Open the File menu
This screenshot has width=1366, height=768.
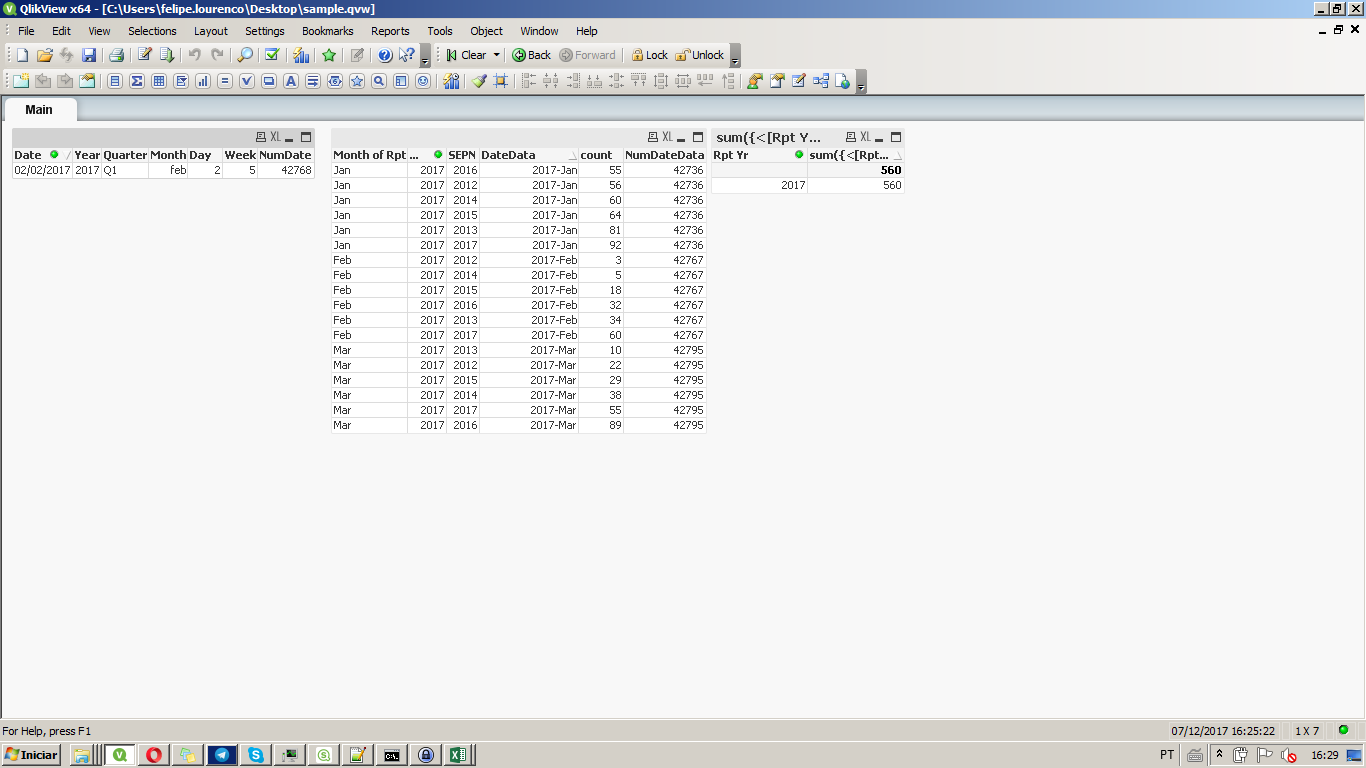[x=26, y=31]
